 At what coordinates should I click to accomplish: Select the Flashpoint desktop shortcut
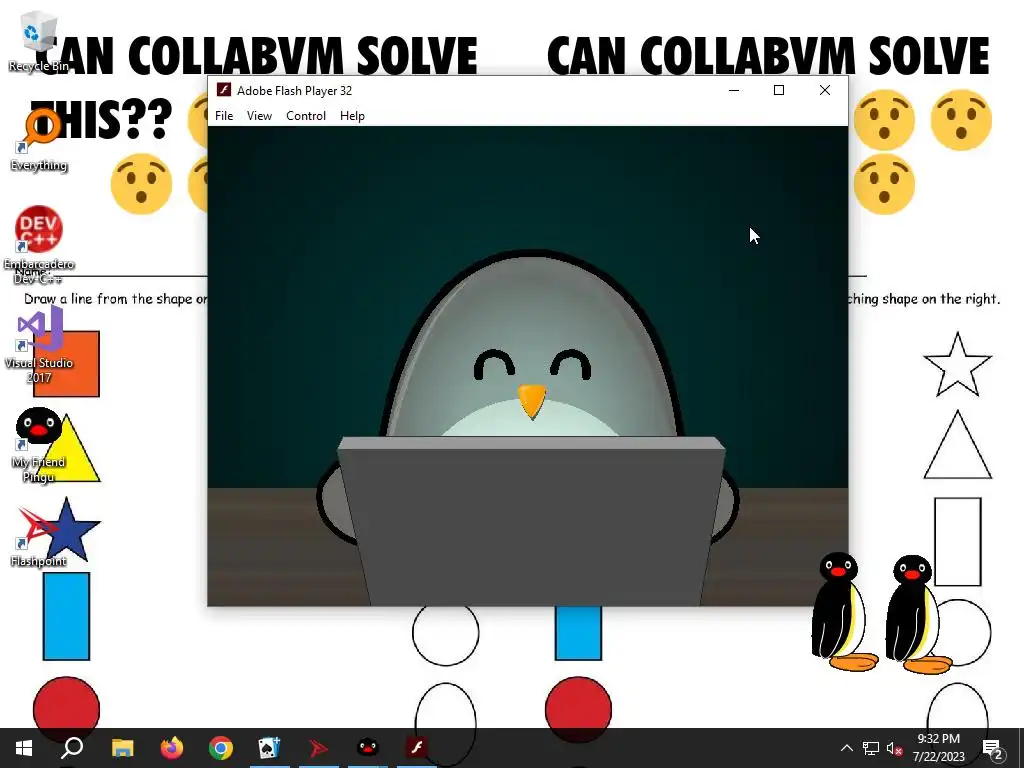[x=39, y=537]
